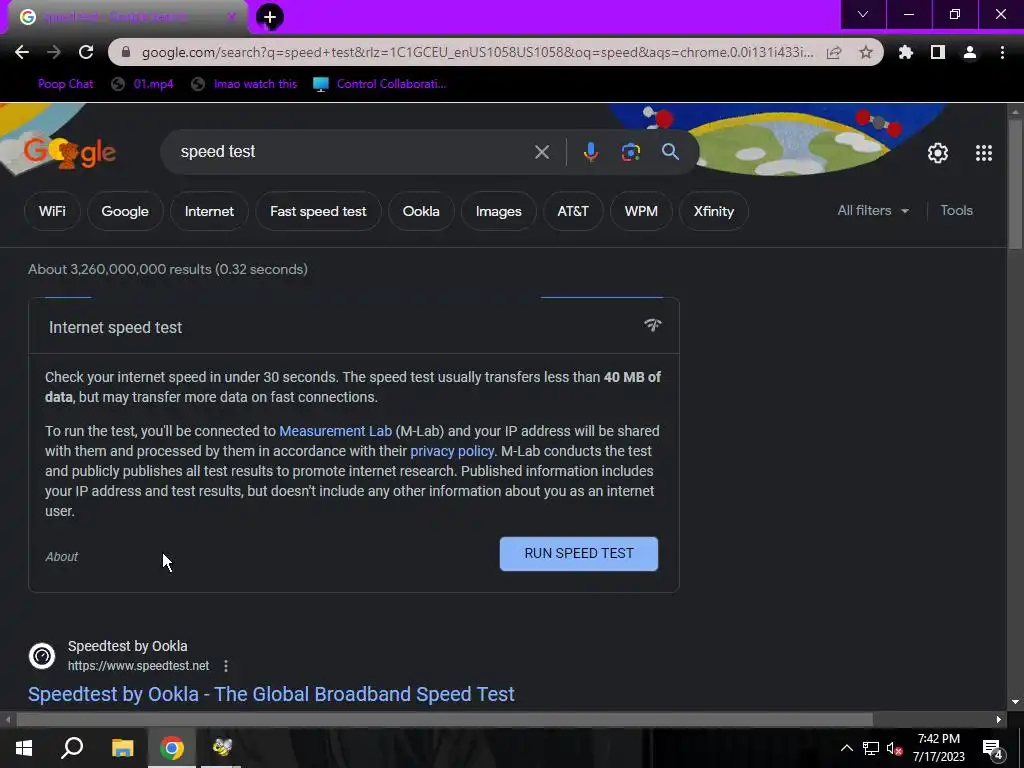The image size is (1024, 768).
Task: Expand the All filters dropdown
Action: pyautogui.click(x=873, y=210)
